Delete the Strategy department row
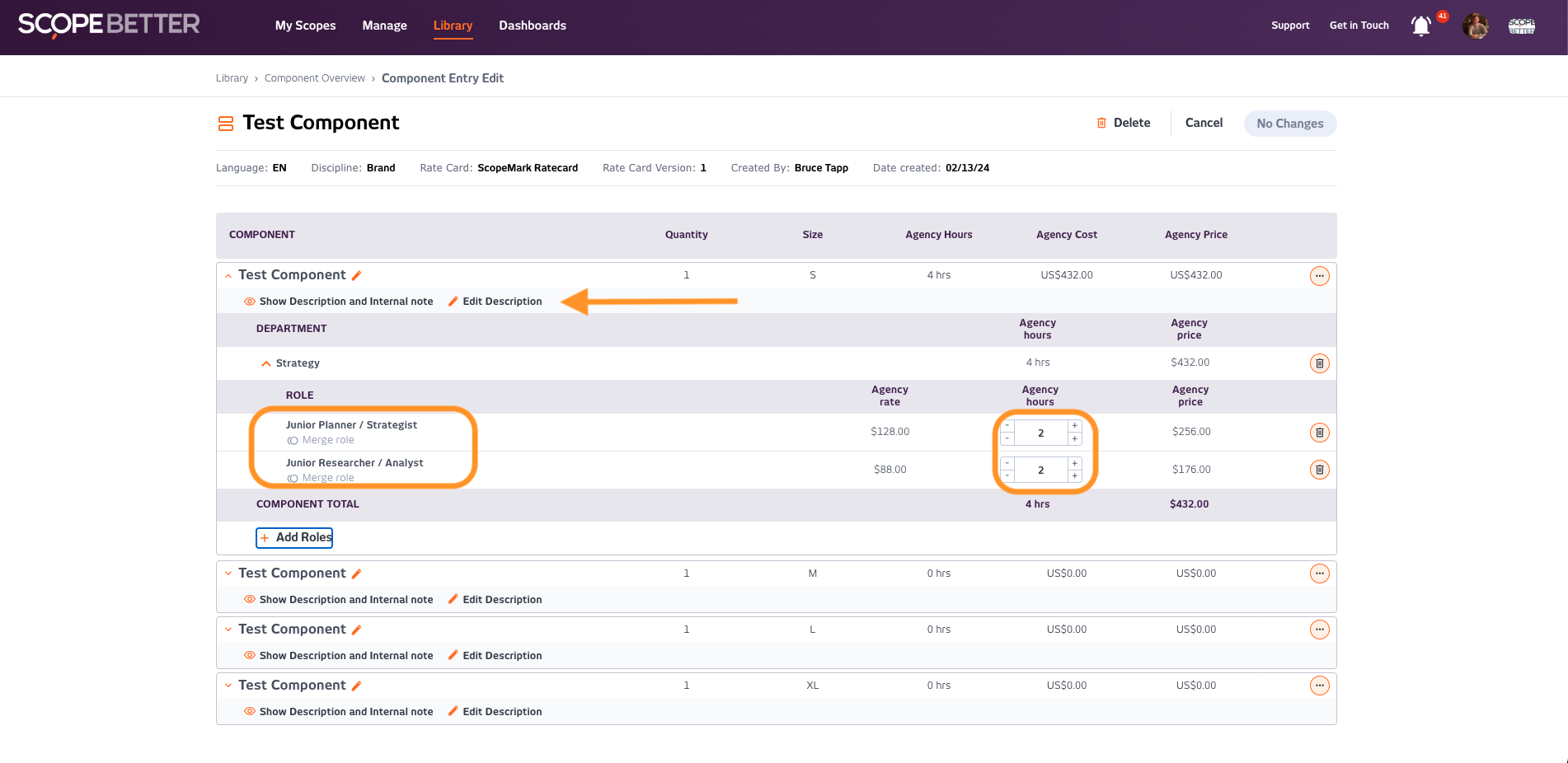 [1319, 363]
